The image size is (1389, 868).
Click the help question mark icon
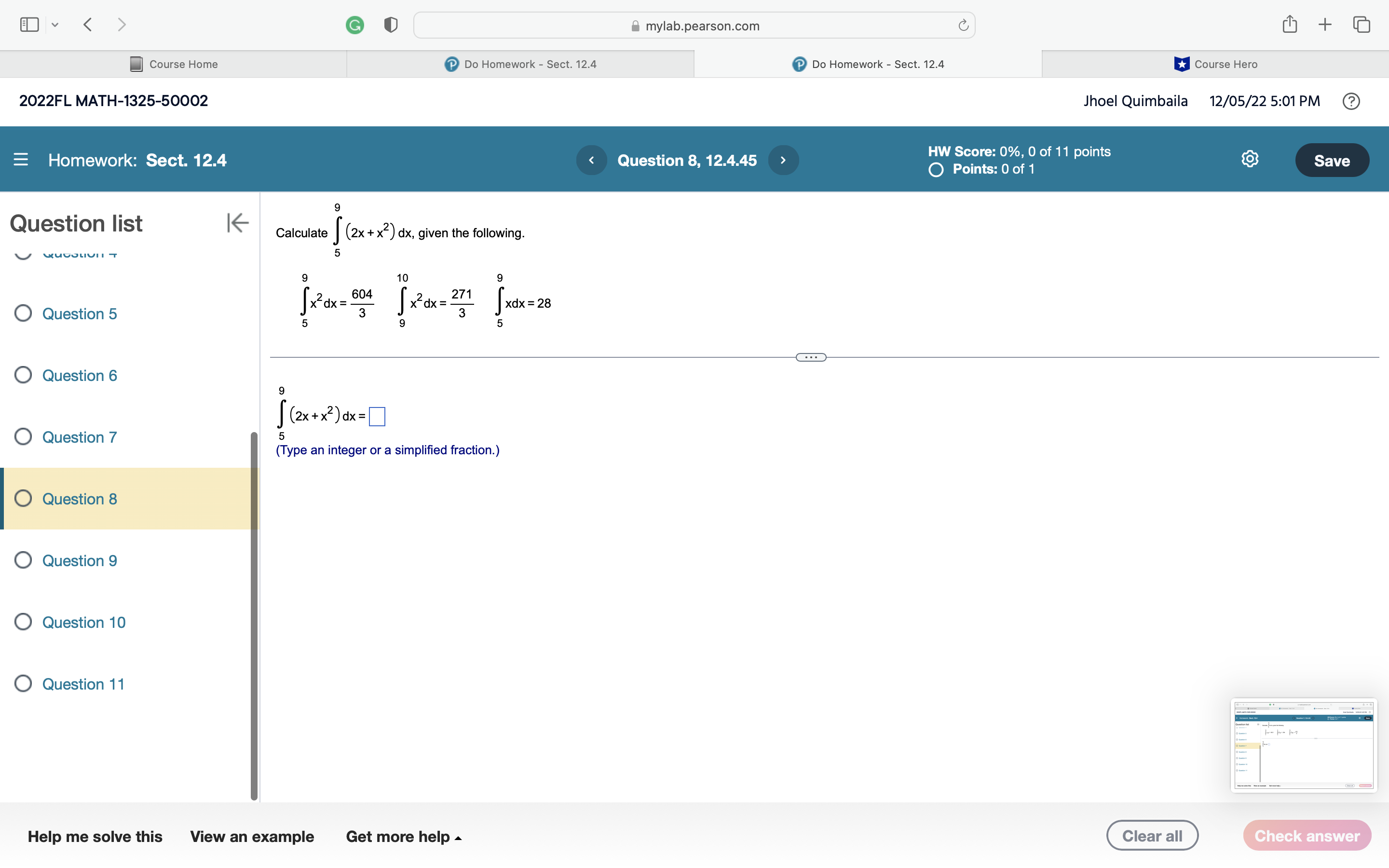1350,102
